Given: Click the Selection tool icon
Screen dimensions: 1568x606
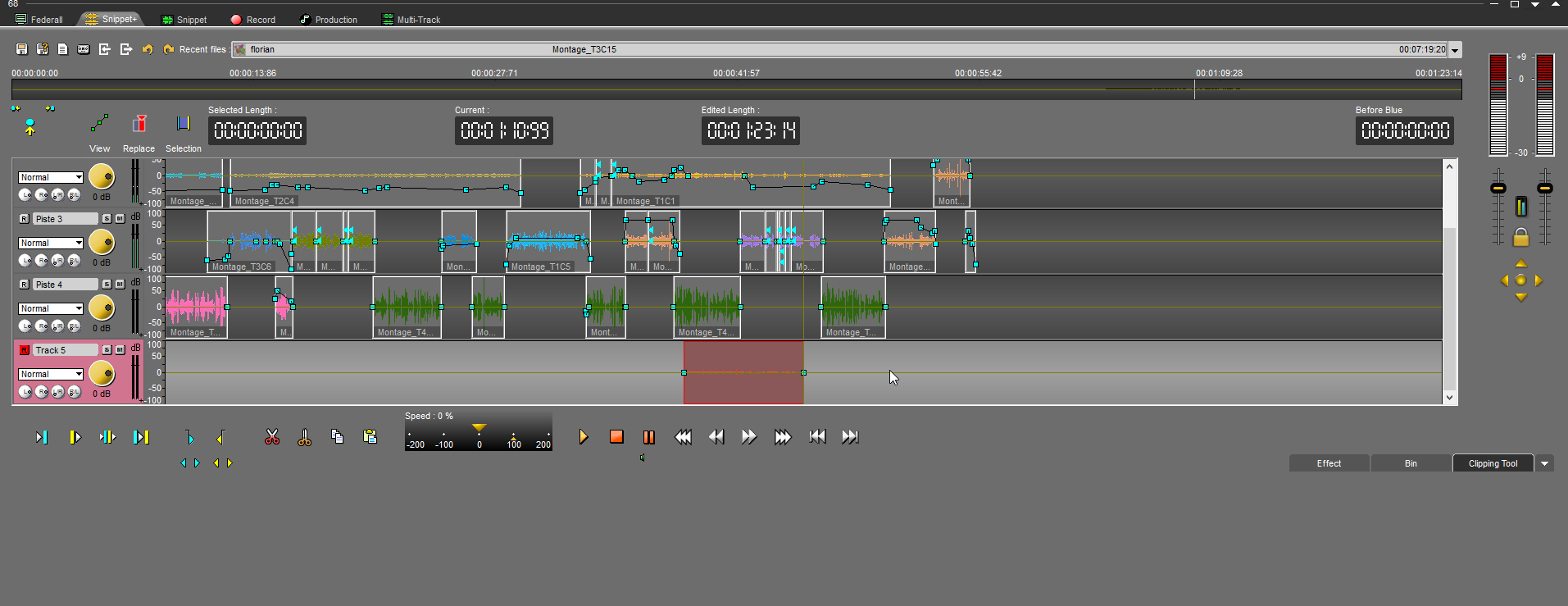Looking at the screenshot, I should [x=183, y=124].
